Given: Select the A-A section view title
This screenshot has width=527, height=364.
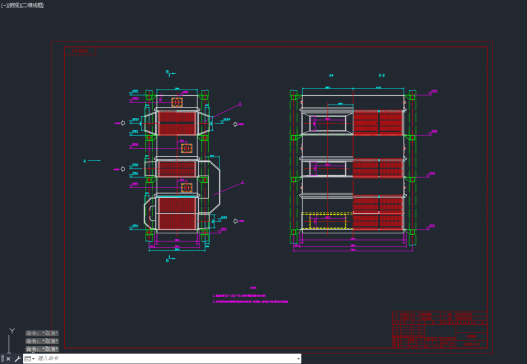Looking at the screenshot, I should pos(331,76).
